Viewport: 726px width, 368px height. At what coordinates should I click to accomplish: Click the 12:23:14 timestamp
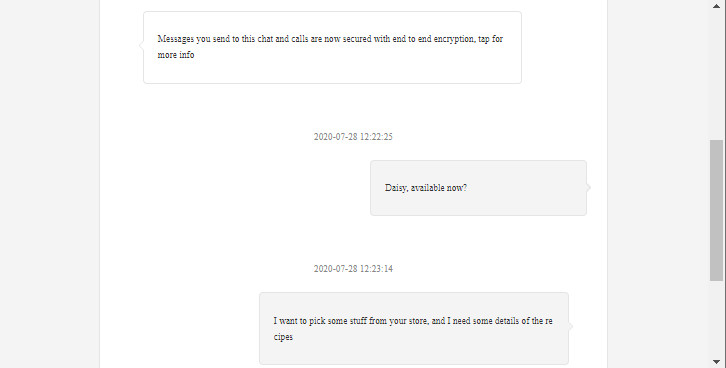tap(353, 268)
